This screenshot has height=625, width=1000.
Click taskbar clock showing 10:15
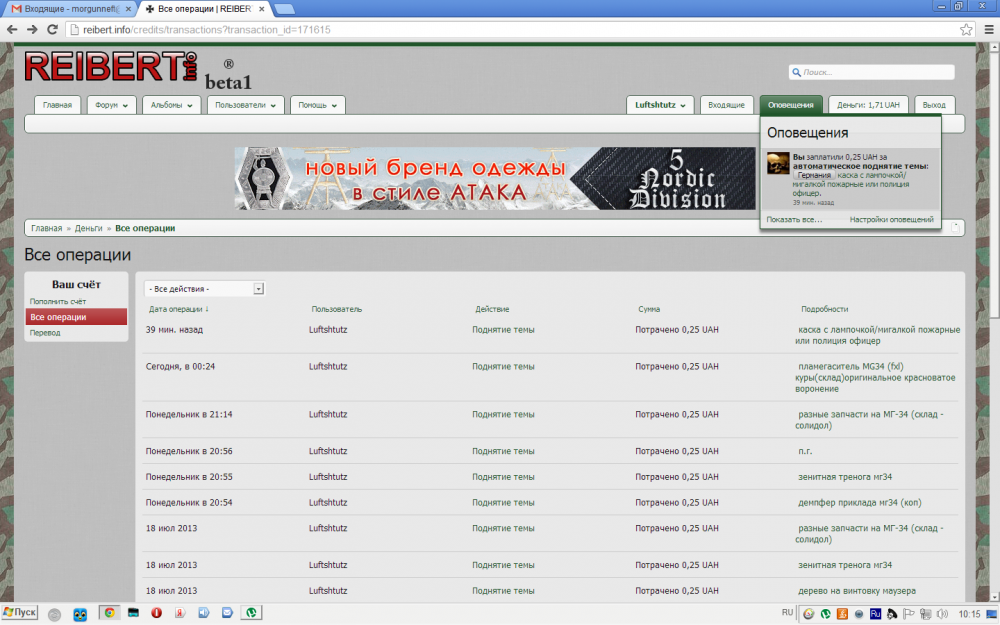969,614
